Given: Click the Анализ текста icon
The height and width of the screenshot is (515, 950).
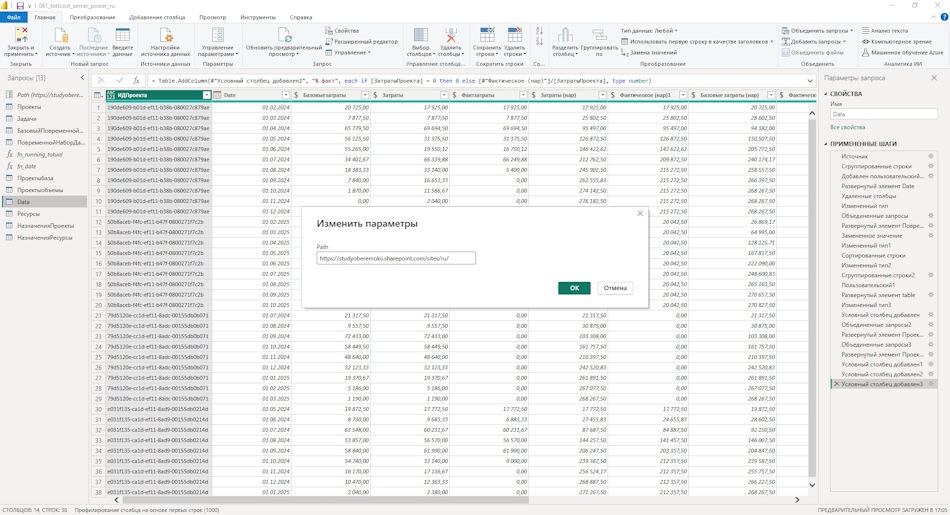Looking at the screenshot, I should (865, 30).
